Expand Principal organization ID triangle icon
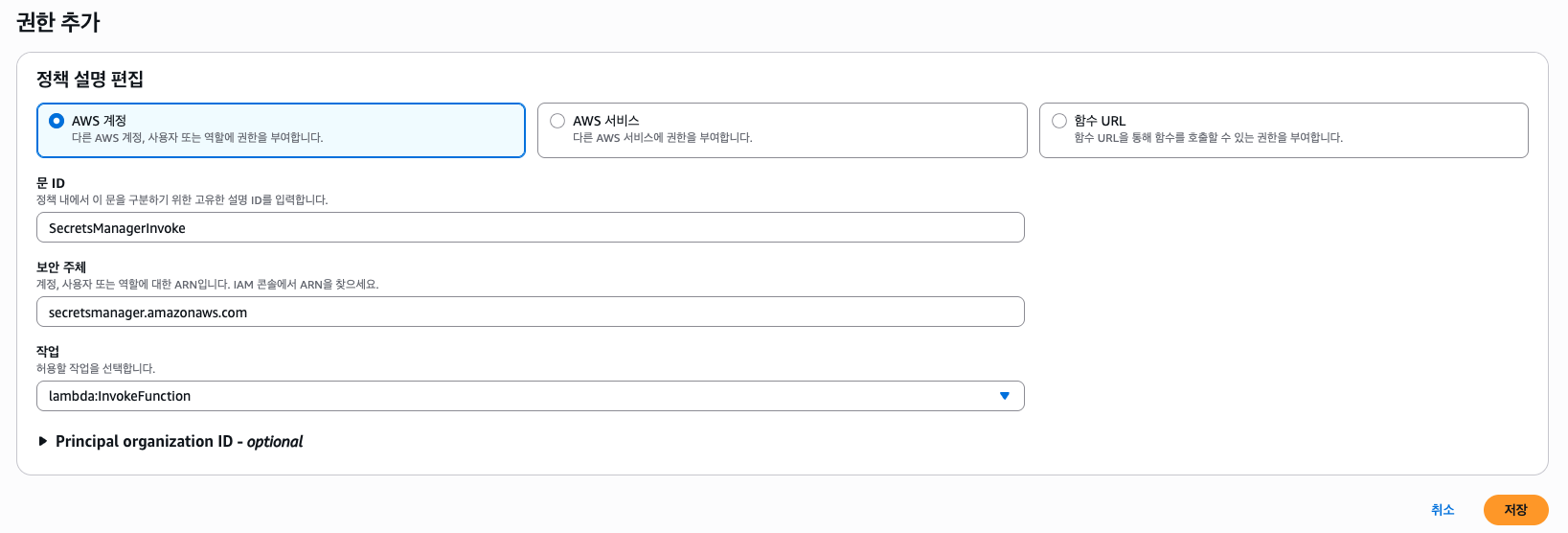This screenshot has height=533, width=1568. (x=42, y=441)
